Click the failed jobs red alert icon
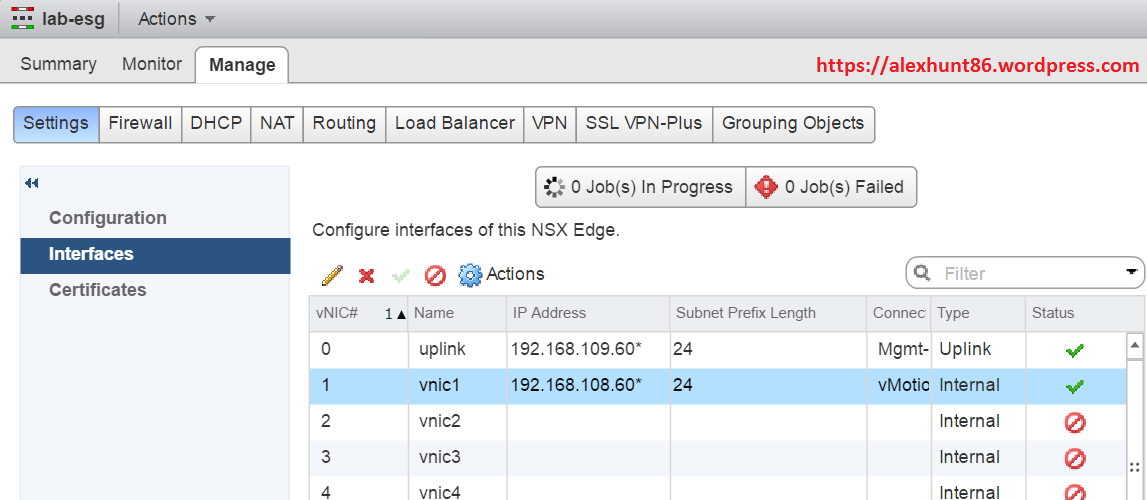The width and height of the screenshot is (1147, 500). pos(767,187)
